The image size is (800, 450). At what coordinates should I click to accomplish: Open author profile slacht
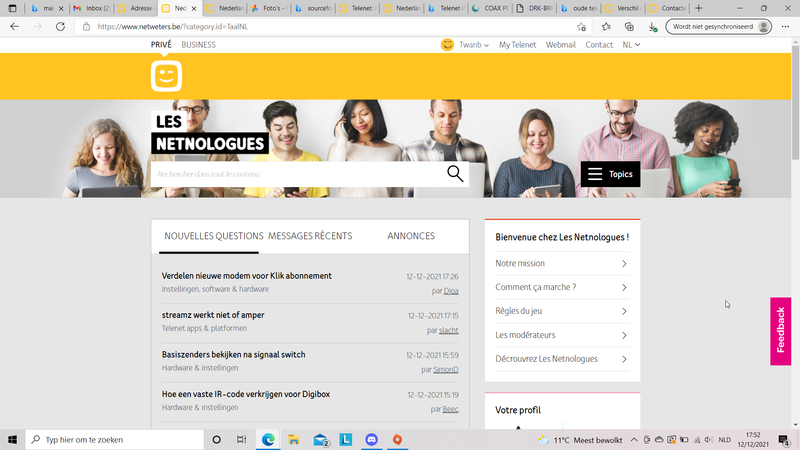tap(448, 330)
